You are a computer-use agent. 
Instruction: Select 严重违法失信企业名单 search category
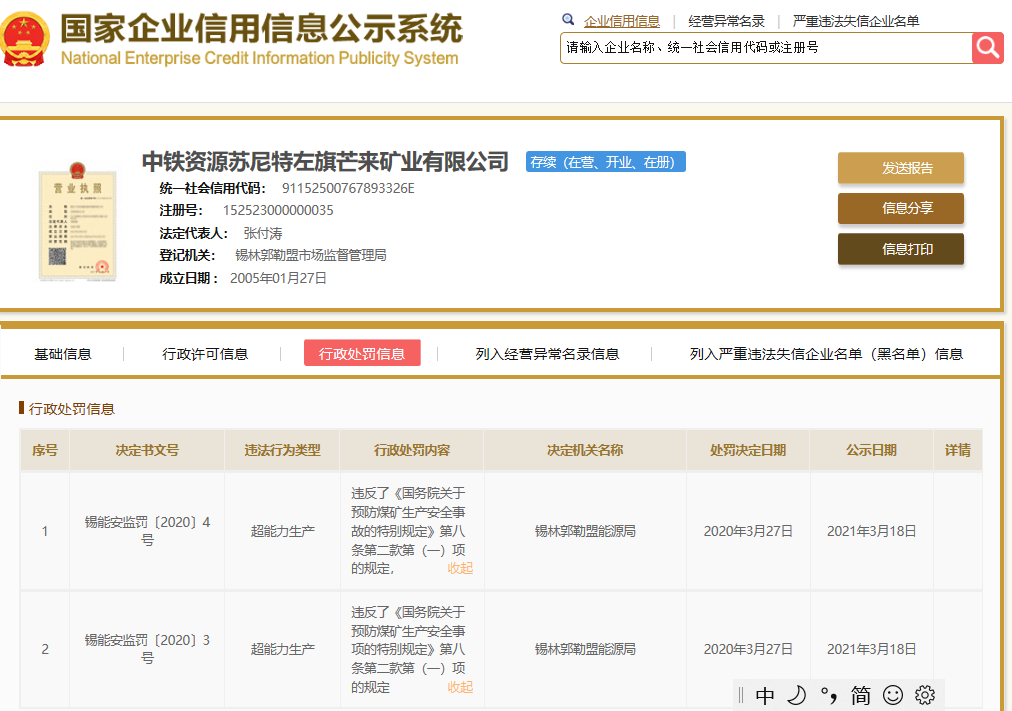point(856,21)
